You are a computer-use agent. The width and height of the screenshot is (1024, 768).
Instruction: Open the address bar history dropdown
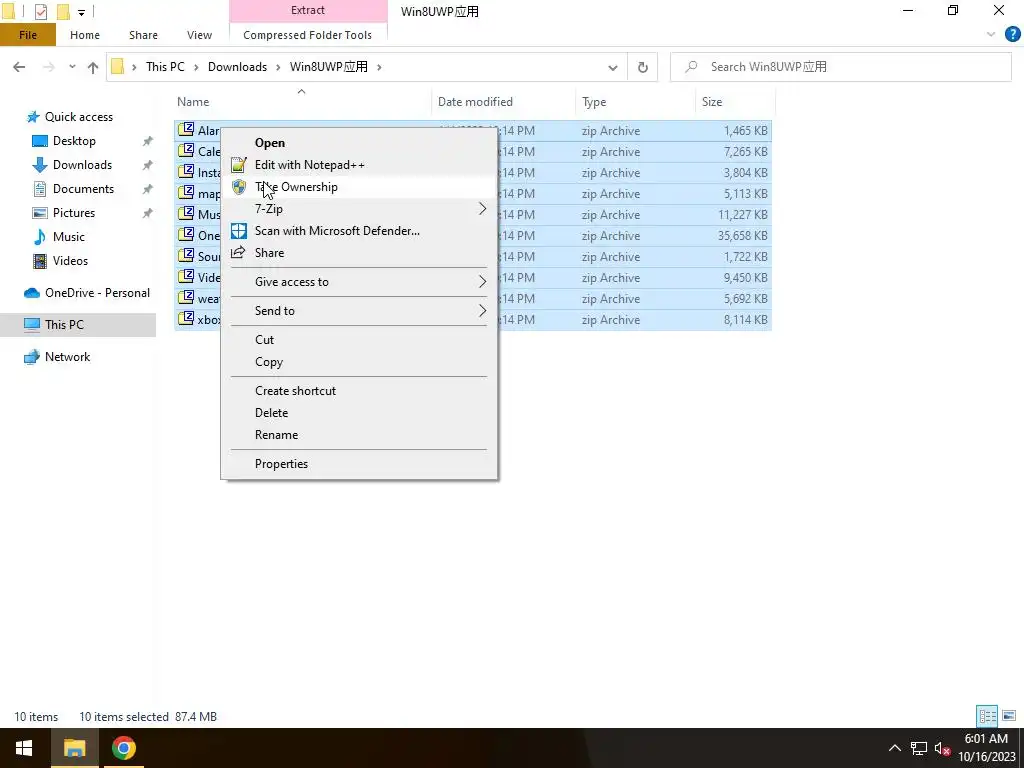click(613, 67)
